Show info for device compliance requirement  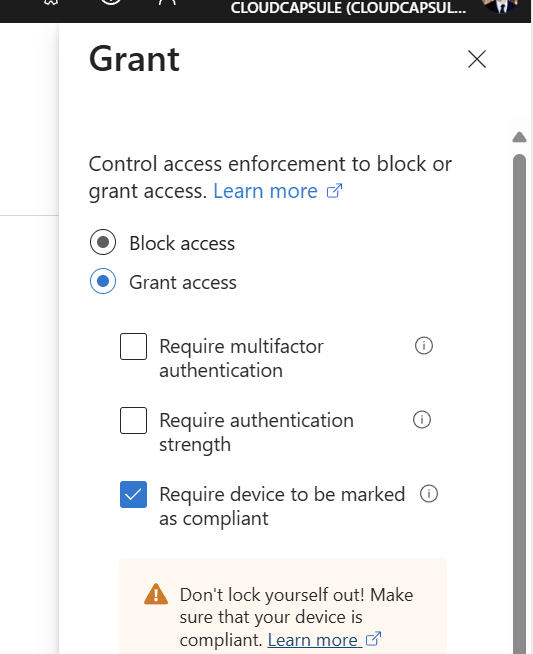pyautogui.click(x=429, y=494)
